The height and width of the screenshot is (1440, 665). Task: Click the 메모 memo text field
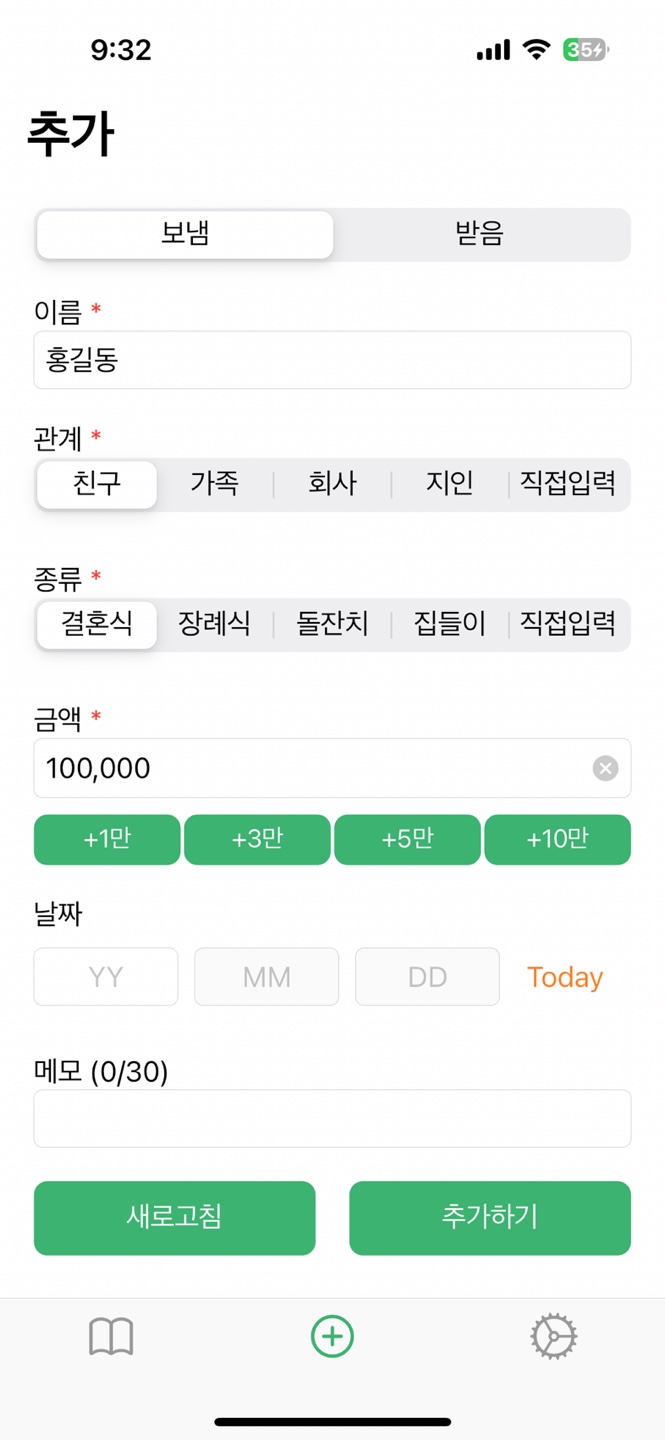332,1118
